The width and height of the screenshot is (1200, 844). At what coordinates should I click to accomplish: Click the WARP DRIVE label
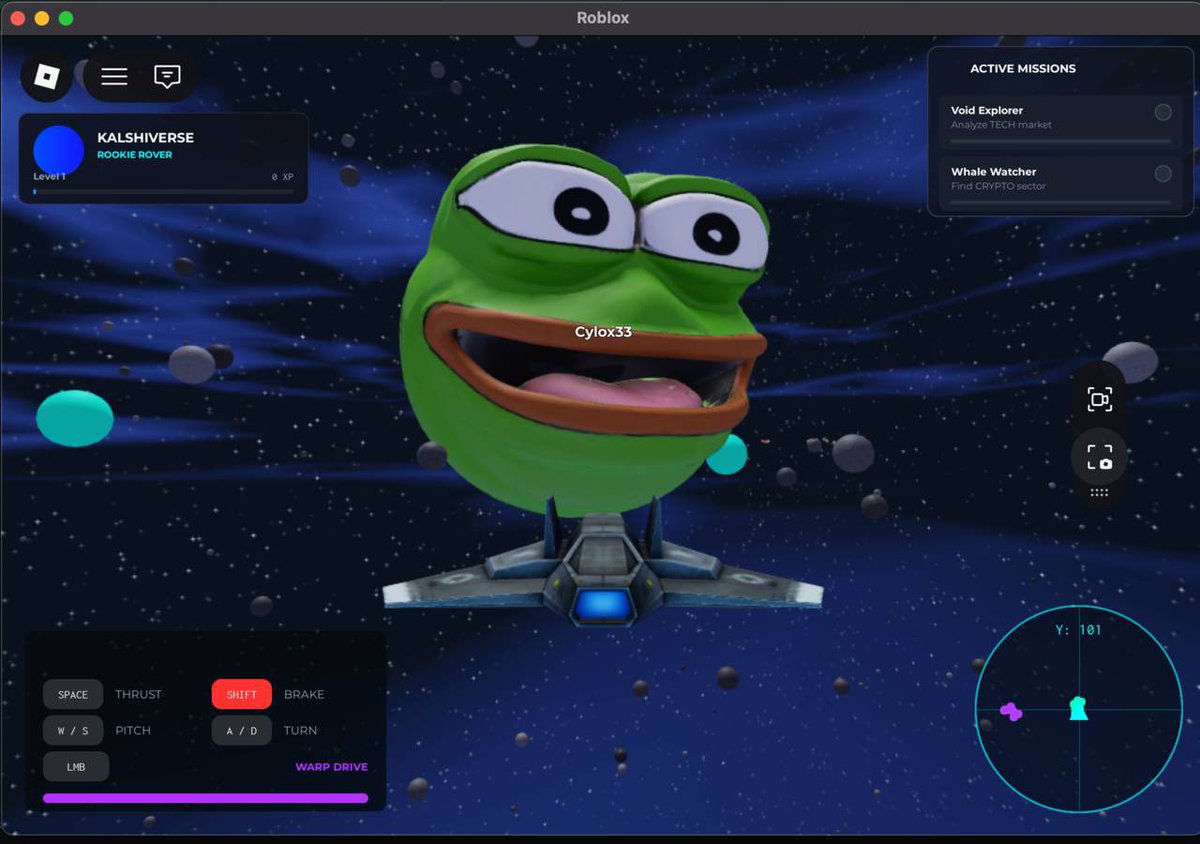pyautogui.click(x=332, y=767)
